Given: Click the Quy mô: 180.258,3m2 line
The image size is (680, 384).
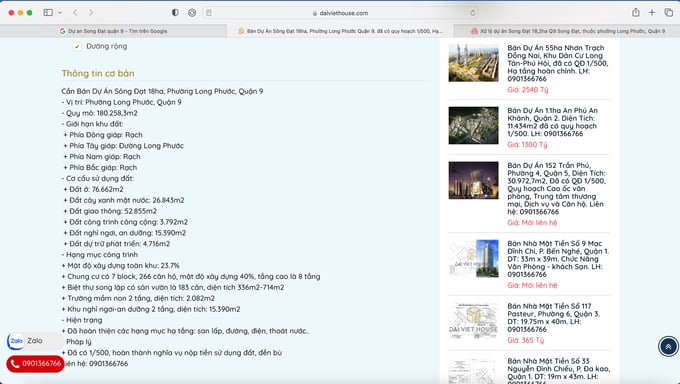Looking at the screenshot, I should point(99,113).
